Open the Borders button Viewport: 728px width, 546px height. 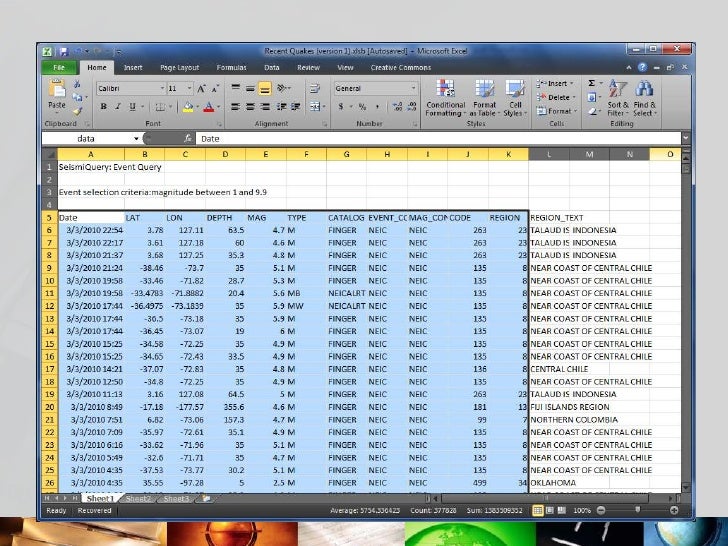160,107
